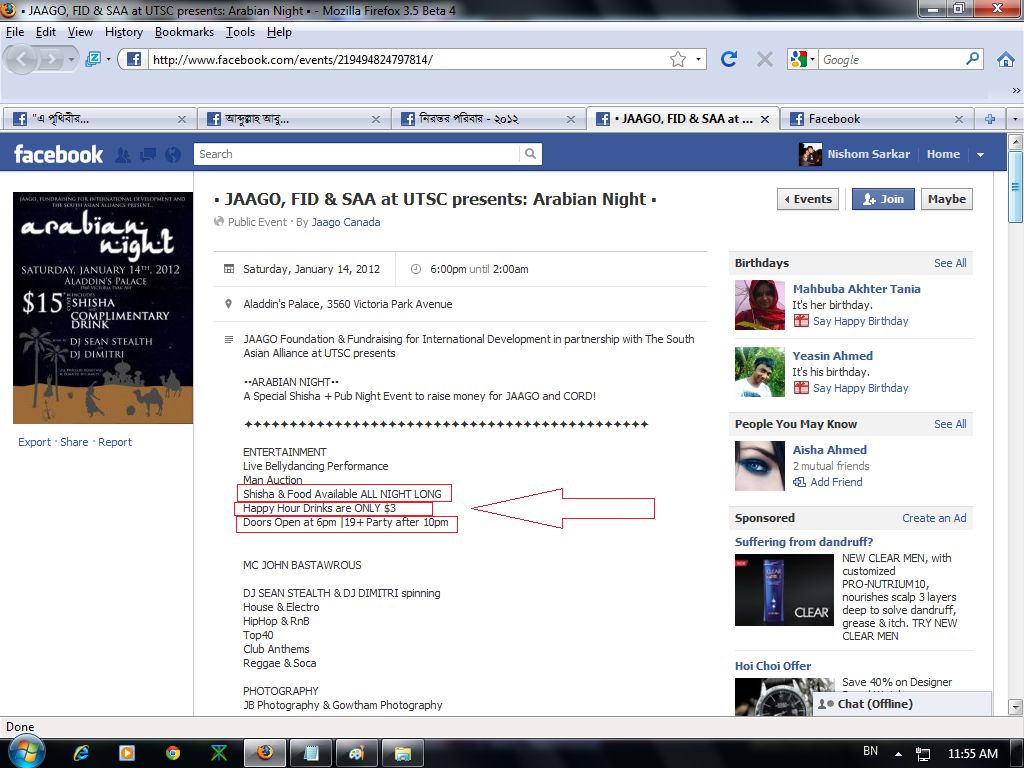Open the View menu
This screenshot has height=768, width=1024.
click(80, 32)
